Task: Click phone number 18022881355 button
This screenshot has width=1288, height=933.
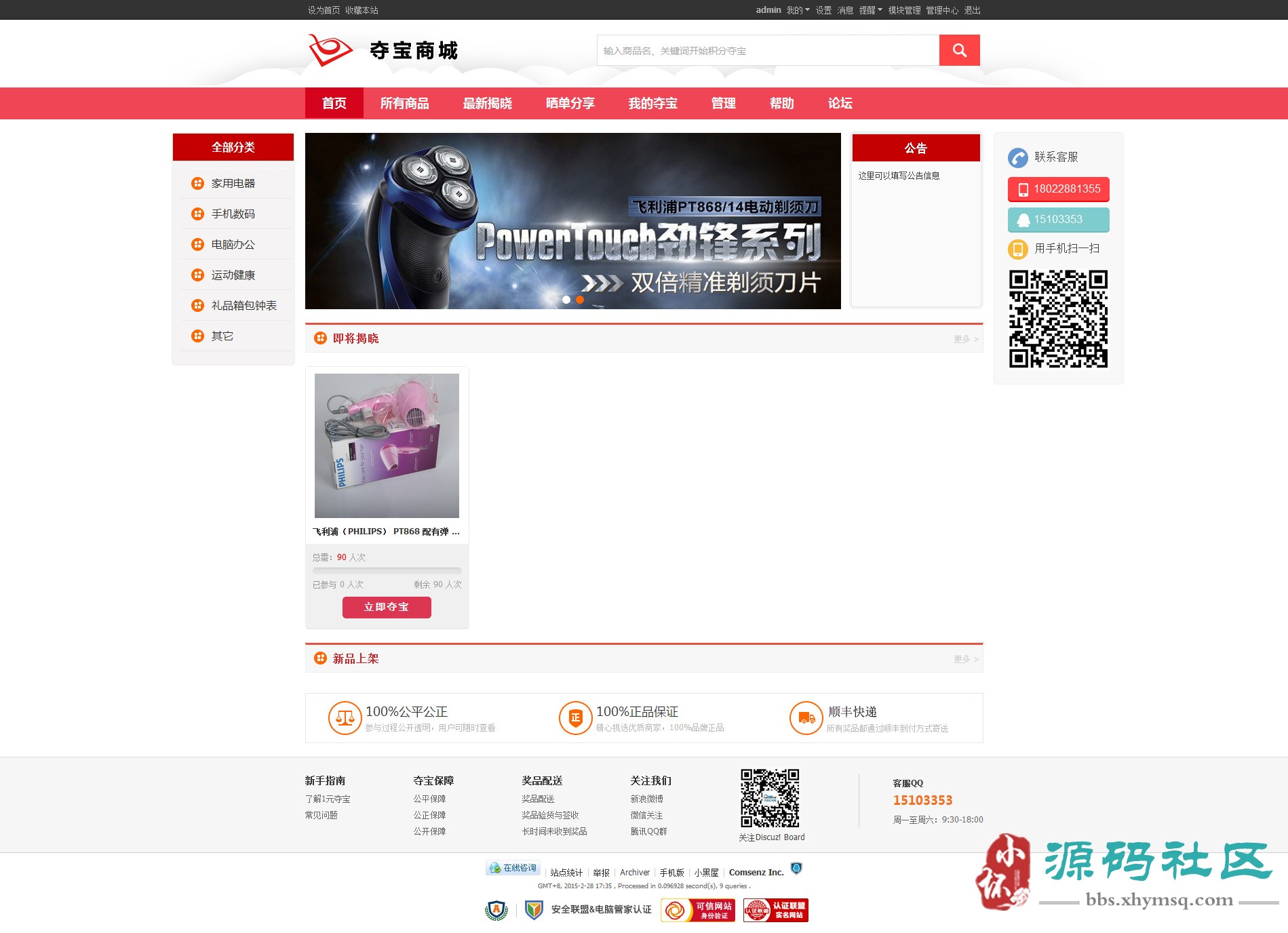Action: [x=1058, y=189]
